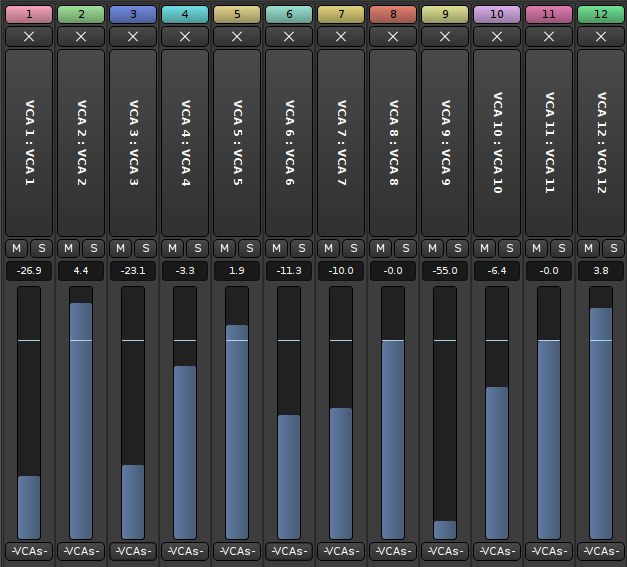The height and width of the screenshot is (567, 627).
Task: Click the X icon on VCA 1 strip
Action: pos(29,36)
